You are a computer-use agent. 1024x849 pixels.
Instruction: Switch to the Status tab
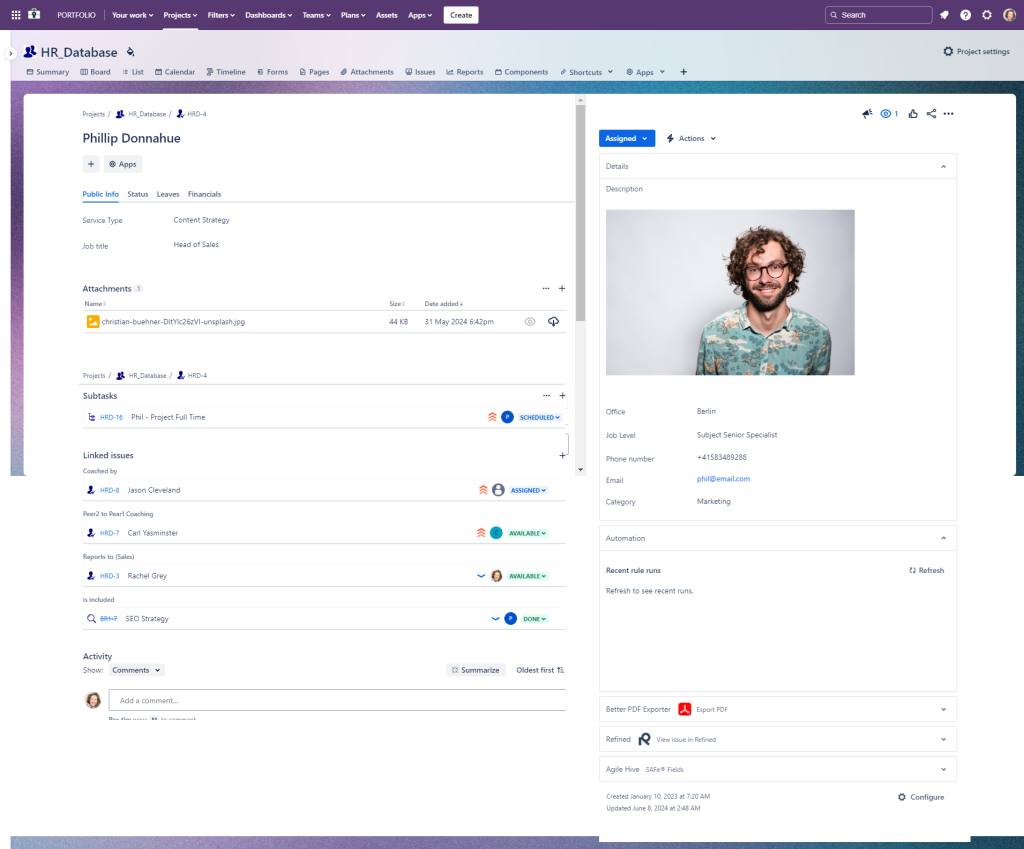tap(137, 194)
